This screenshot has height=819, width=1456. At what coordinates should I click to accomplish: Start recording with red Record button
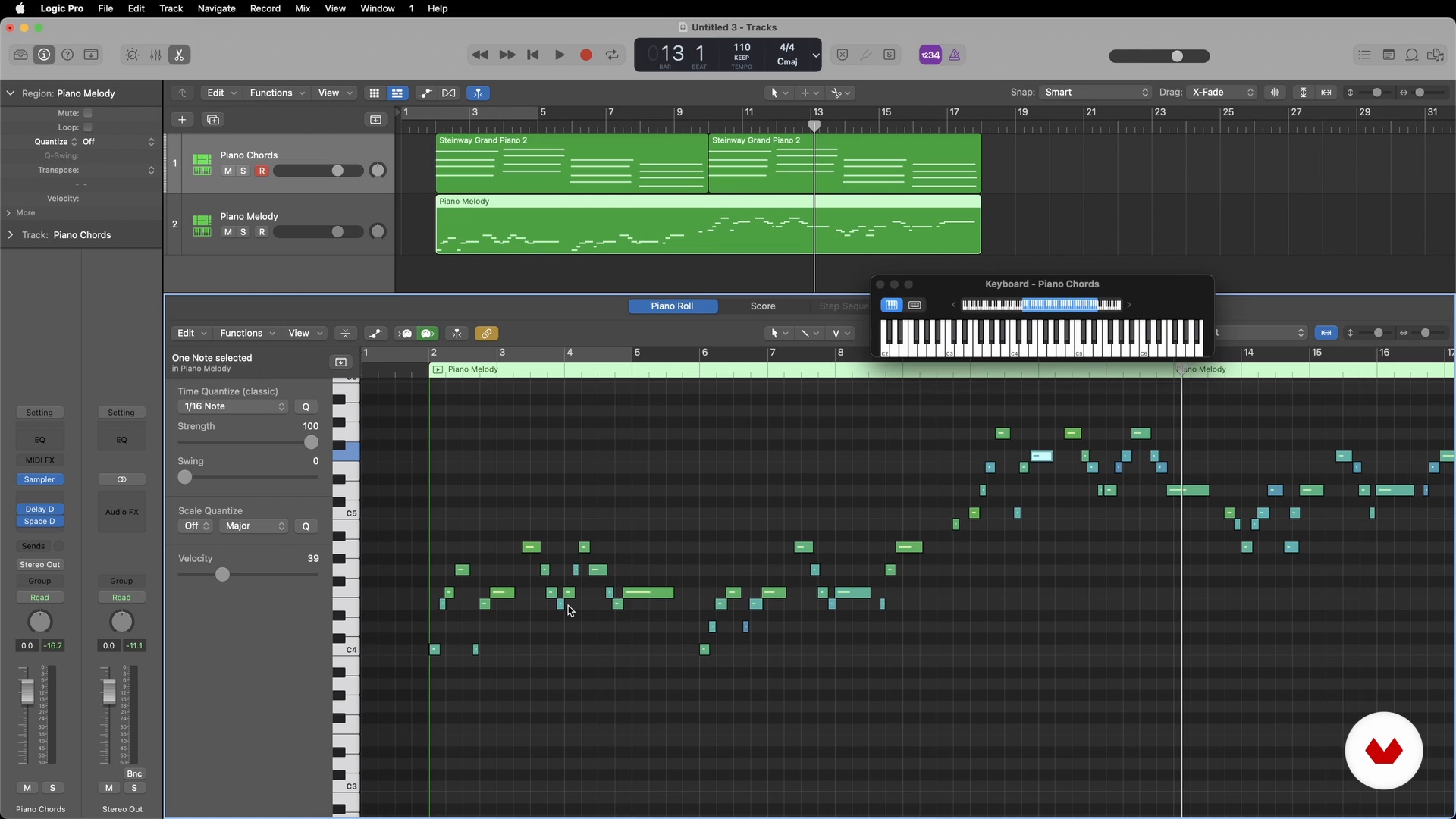pyautogui.click(x=585, y=55)
